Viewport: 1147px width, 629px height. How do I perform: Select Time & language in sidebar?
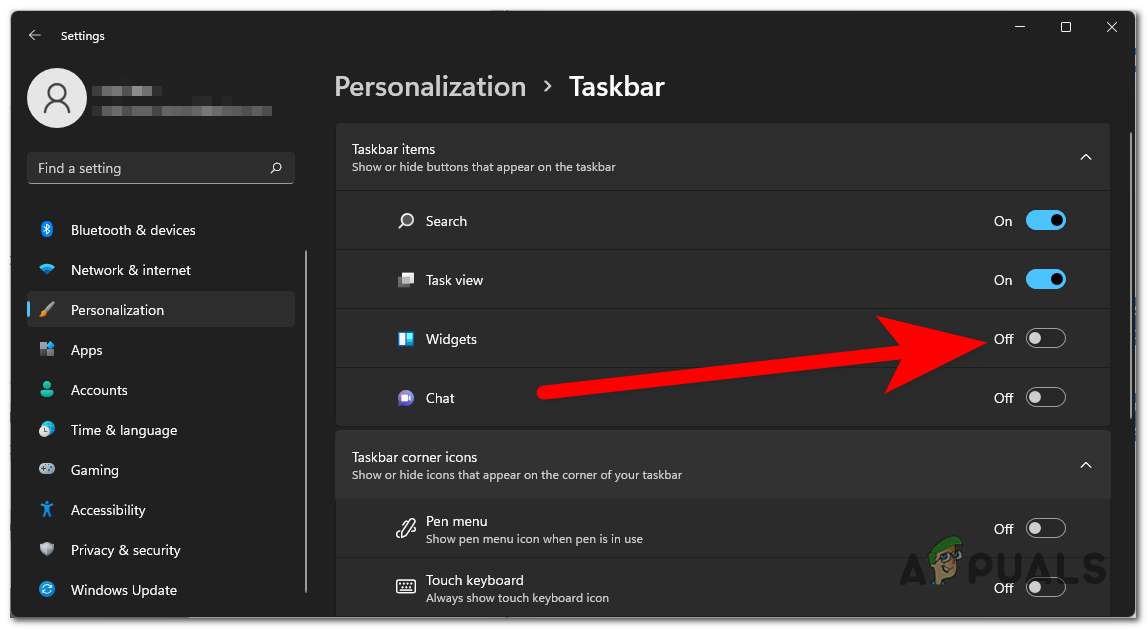[x=124, y=430]
